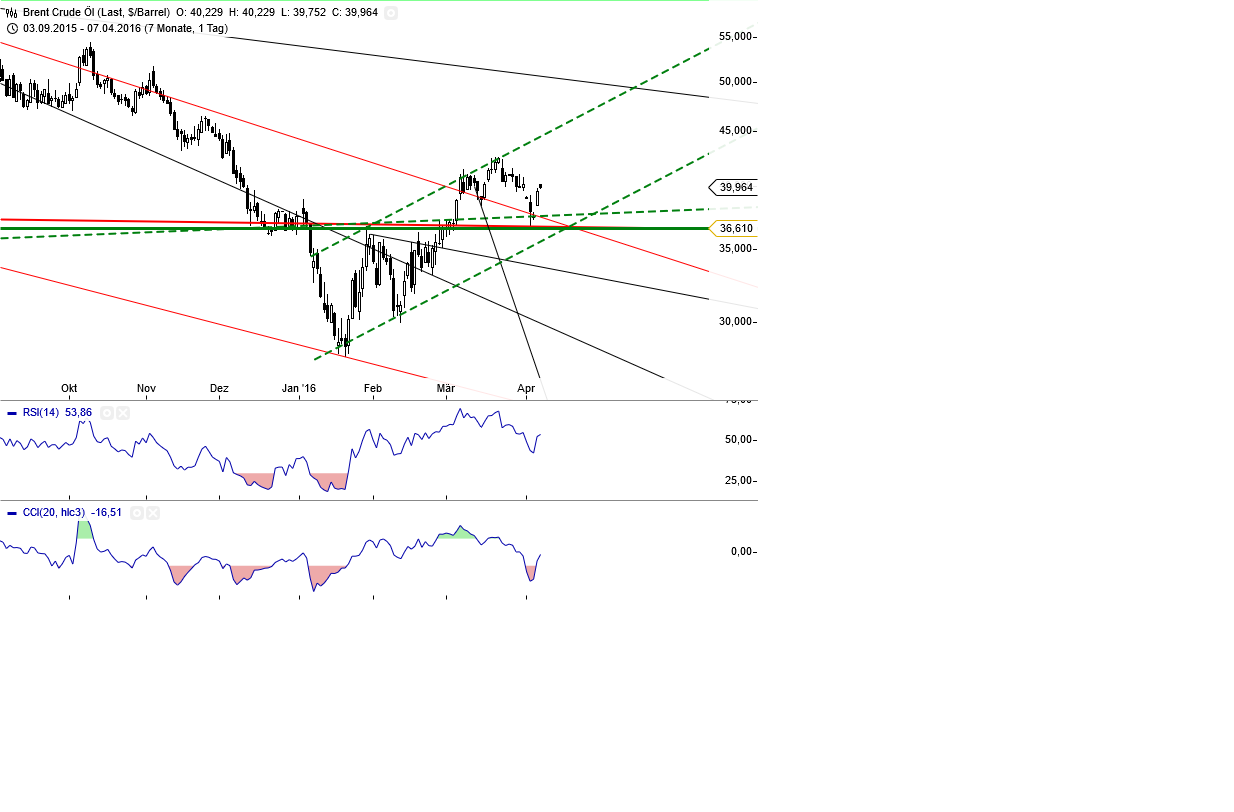Click the clock icon beside the date range
Image resolution: width=1234 pixels, height=812 pixels.
pyautogui.click(x=11, y=28)
